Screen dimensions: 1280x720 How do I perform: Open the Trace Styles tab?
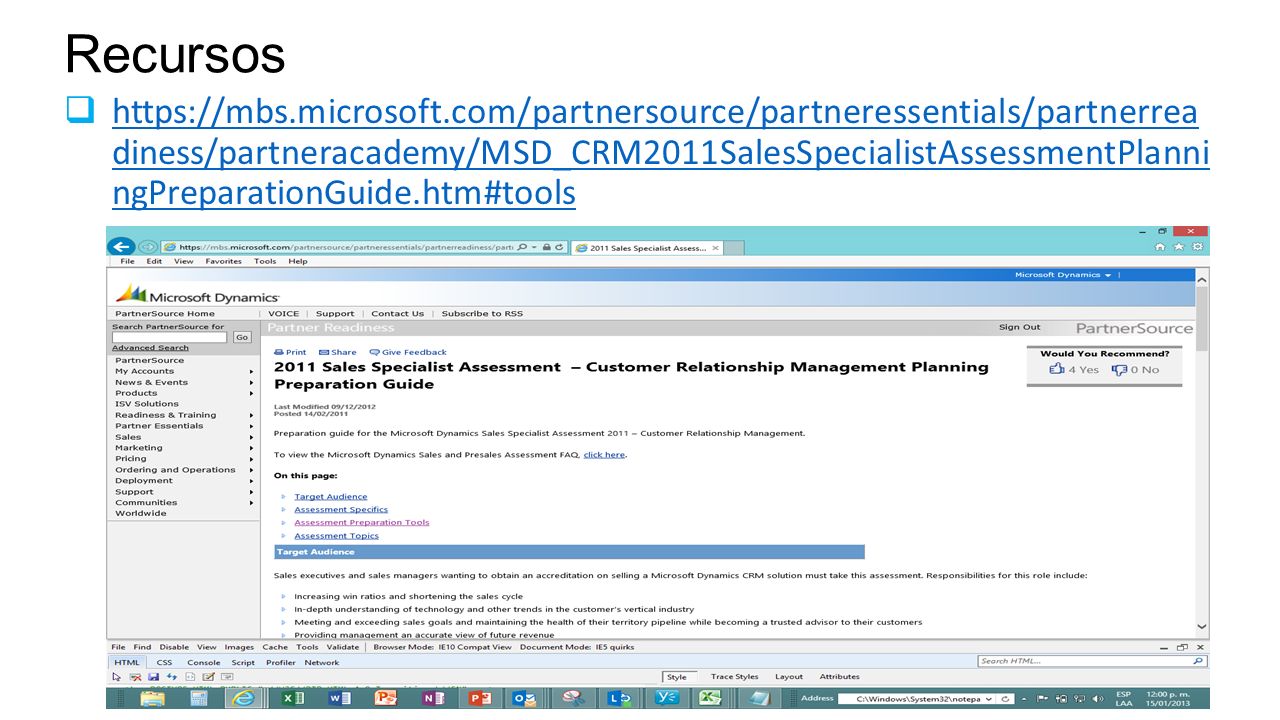pyautogui.click(x=735, y=677)
